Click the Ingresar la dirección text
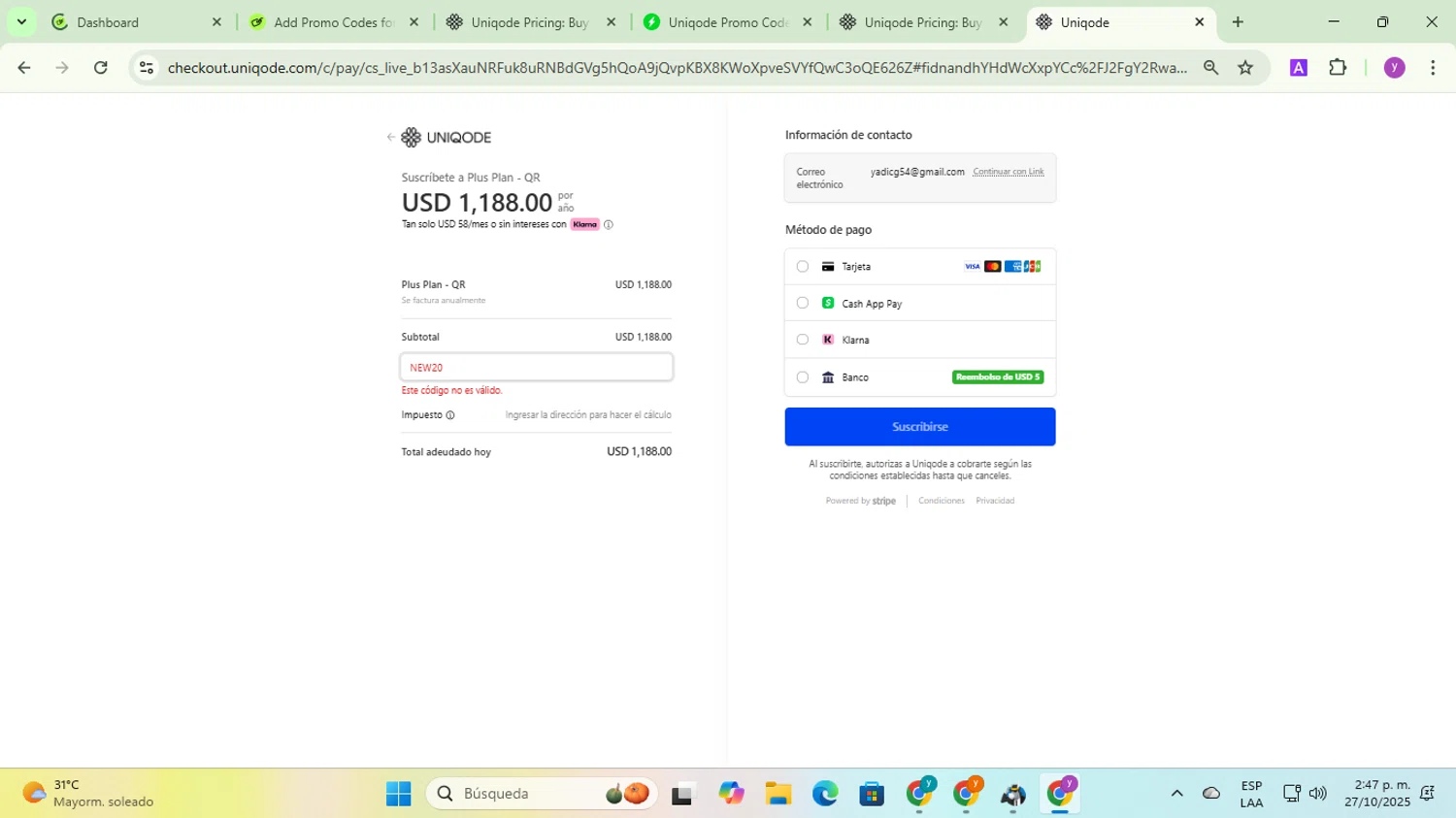1456x818 pixels. click(x=588, y=415)
